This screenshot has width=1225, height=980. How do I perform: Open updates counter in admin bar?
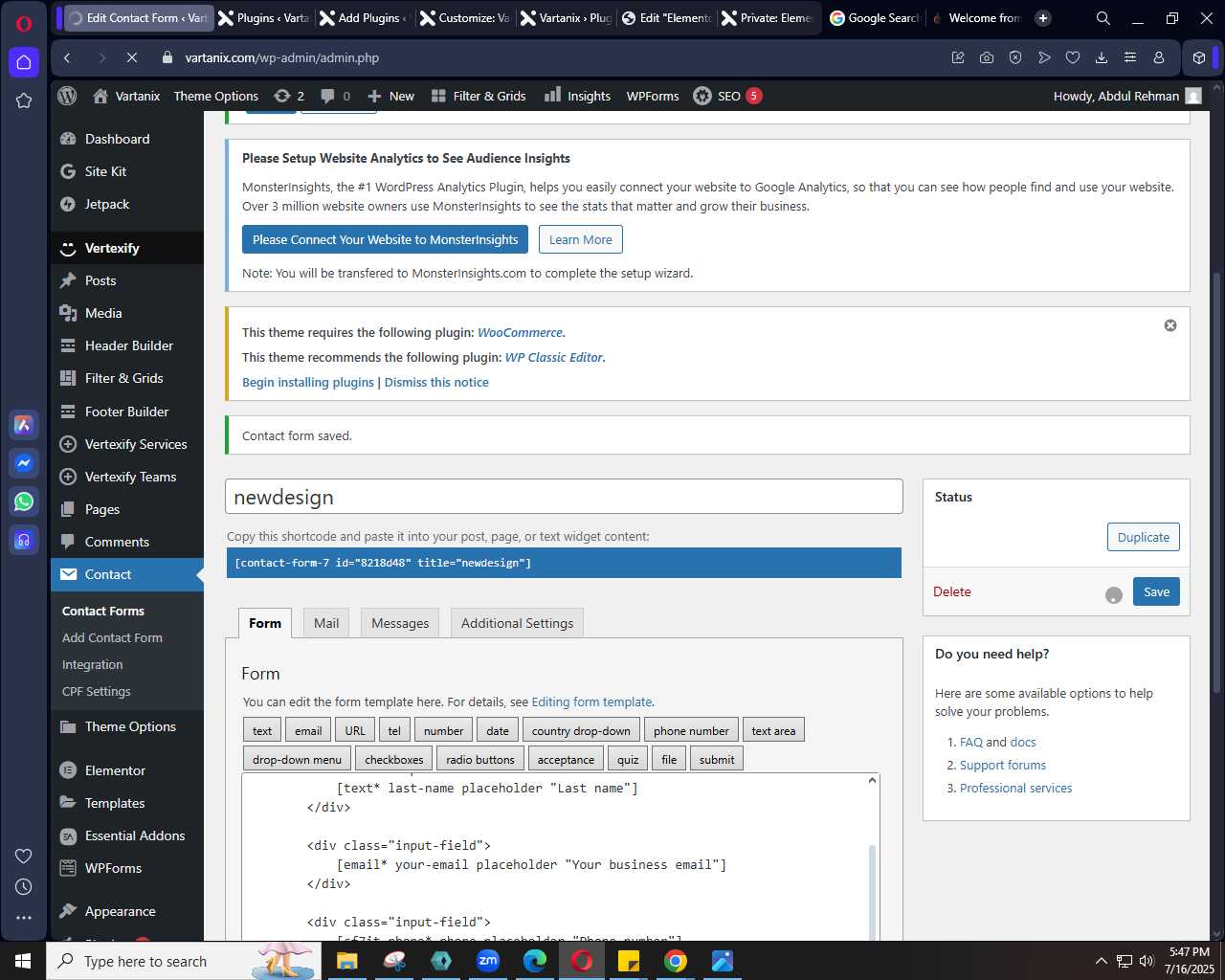click(289, 96)
